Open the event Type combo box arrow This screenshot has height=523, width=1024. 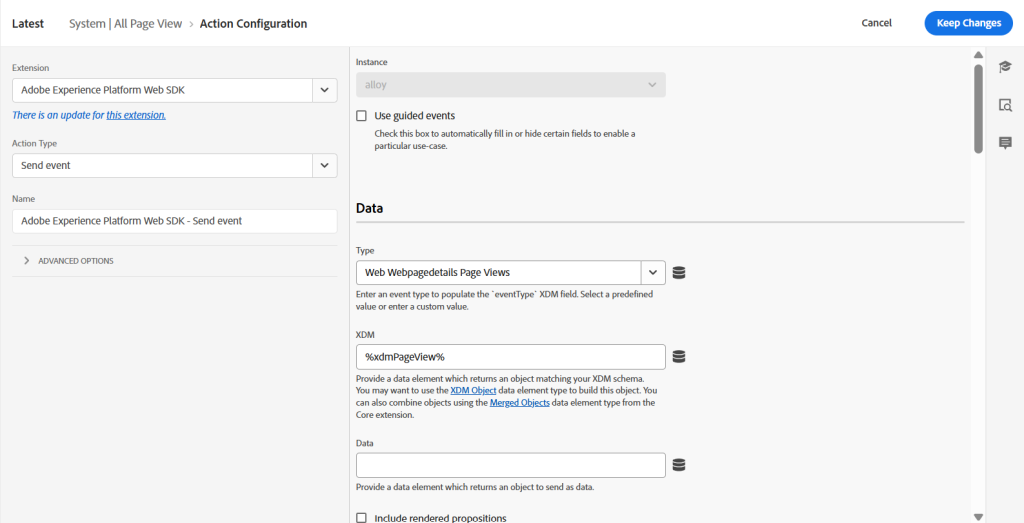pos(653,272)
